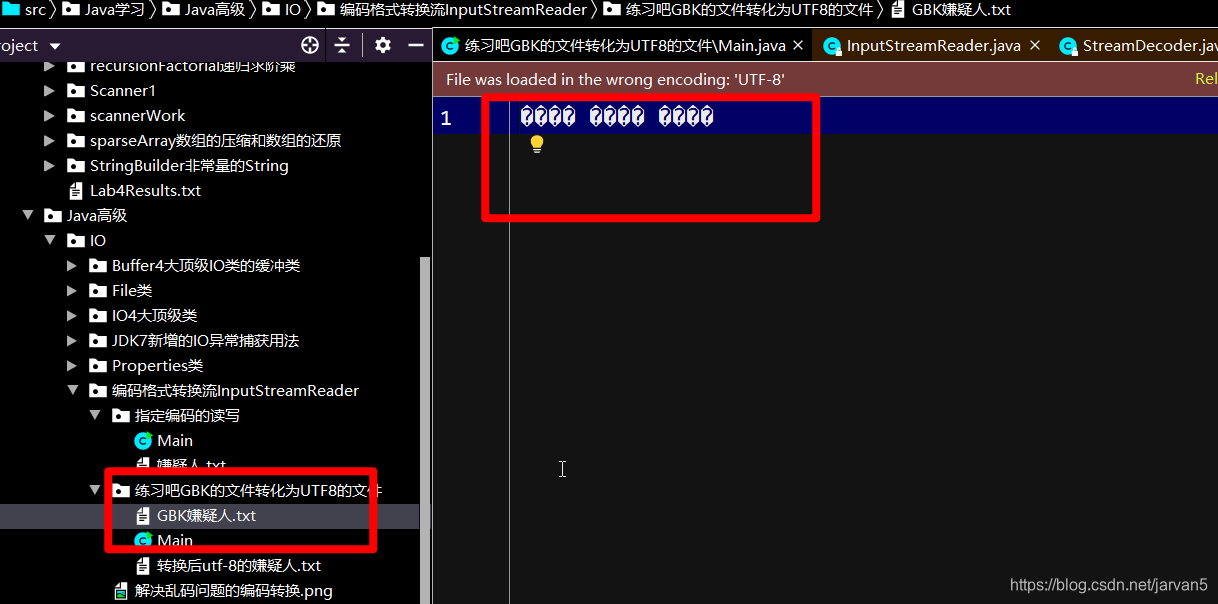Select Lab4Results.txt file
The image size is (1218, 604).
145,191
